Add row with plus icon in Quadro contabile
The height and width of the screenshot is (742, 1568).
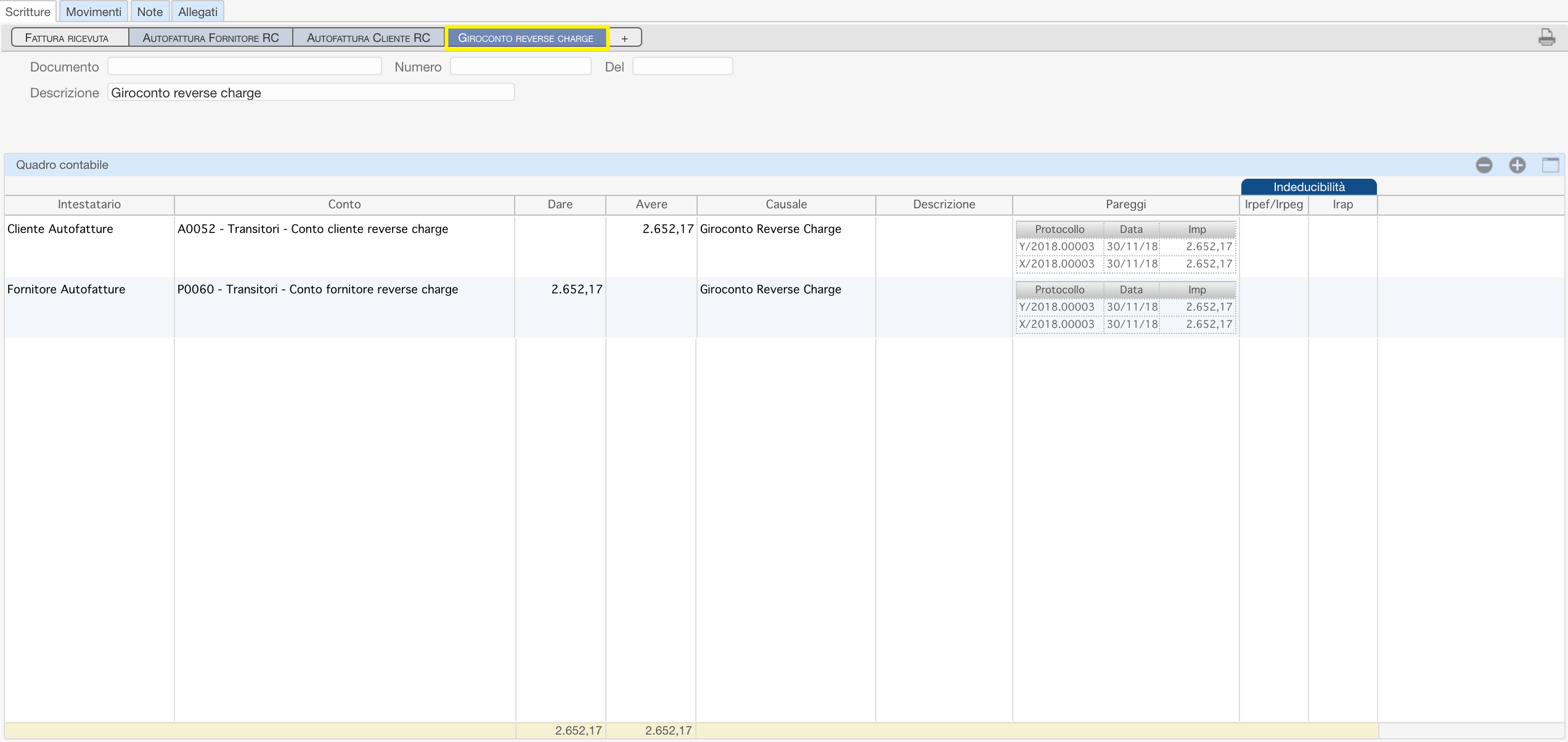pos(1517,165)
